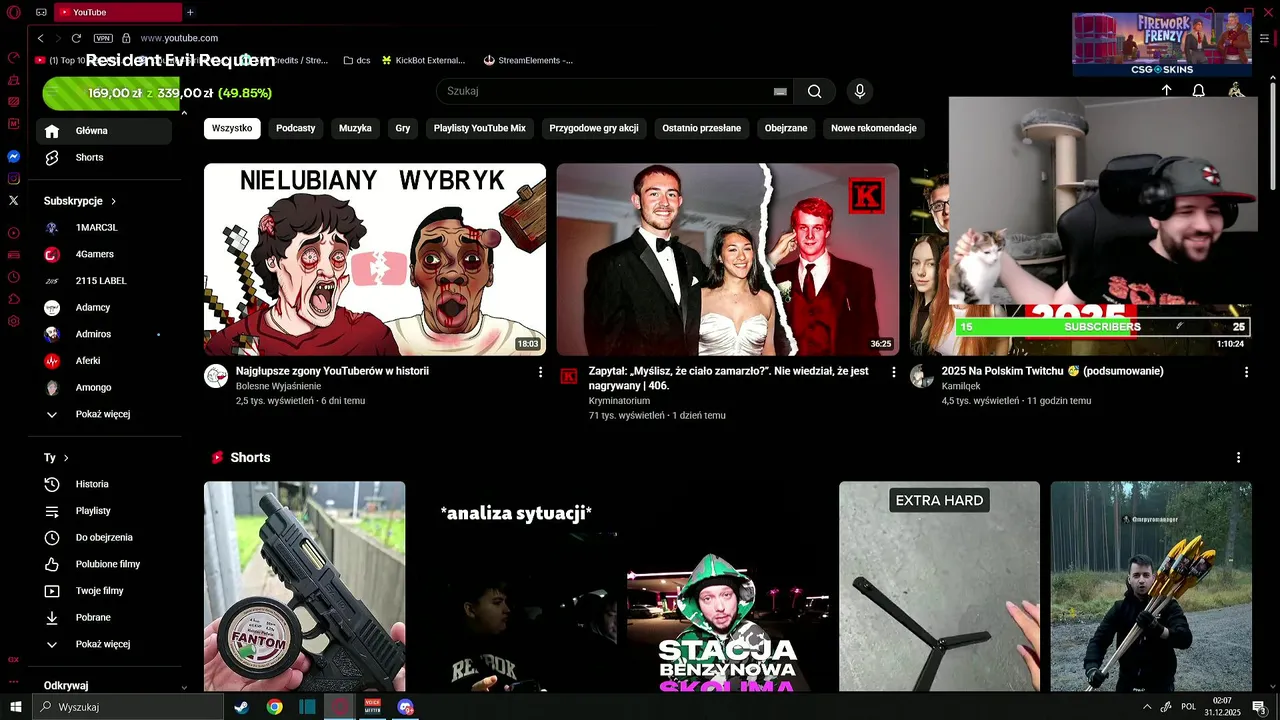This screenshot has width=1280, height=720.
Task: Select the Playlisty YouTube Mix chip
Action: coord(480,128)
